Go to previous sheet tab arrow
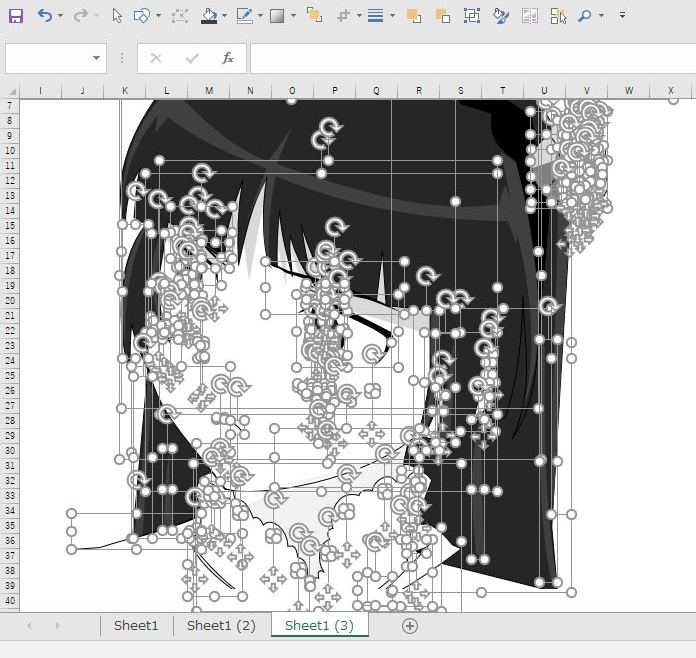 point(29,626)
